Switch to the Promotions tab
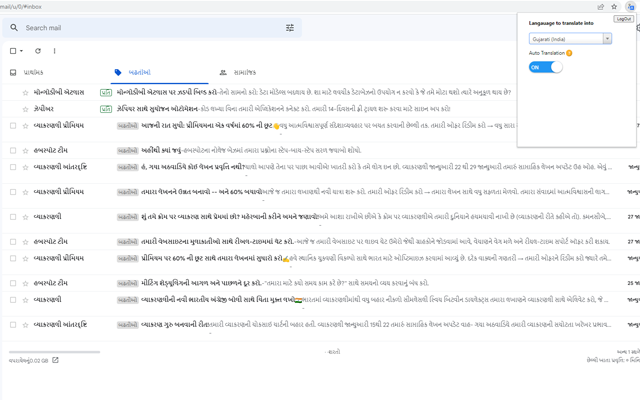This screenshot has height=400, width=640. click(x=160, y=73)
